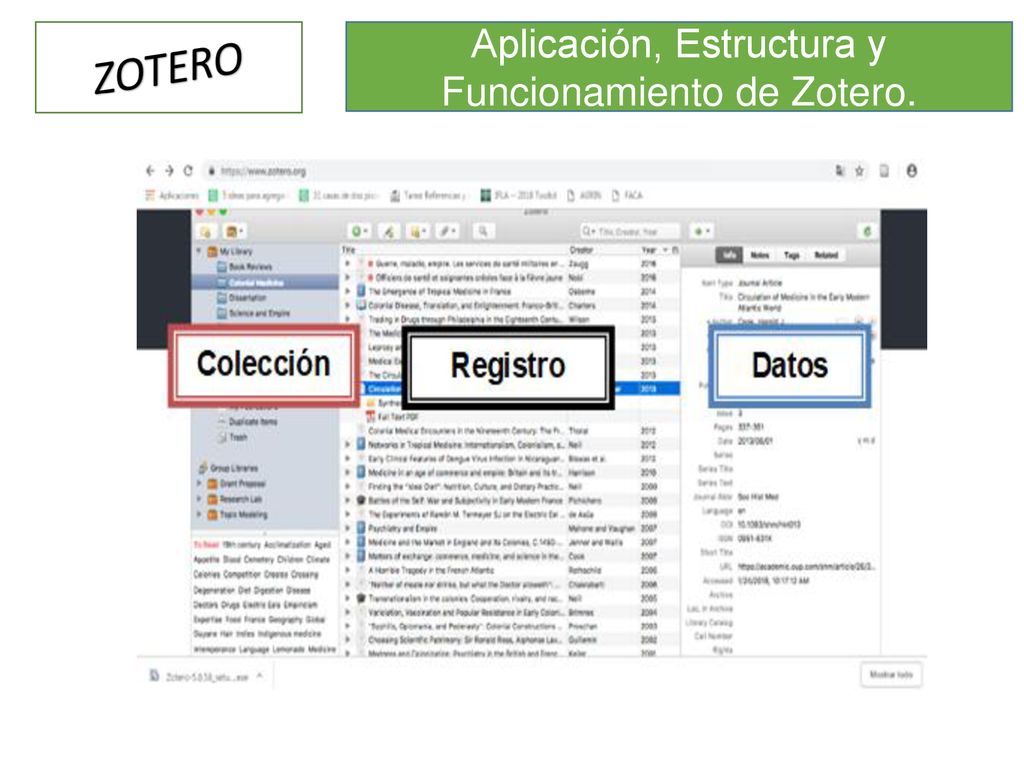Toggle the browser bookmark star
This screenshot has height=768, width=1024.
pos(859,171)
